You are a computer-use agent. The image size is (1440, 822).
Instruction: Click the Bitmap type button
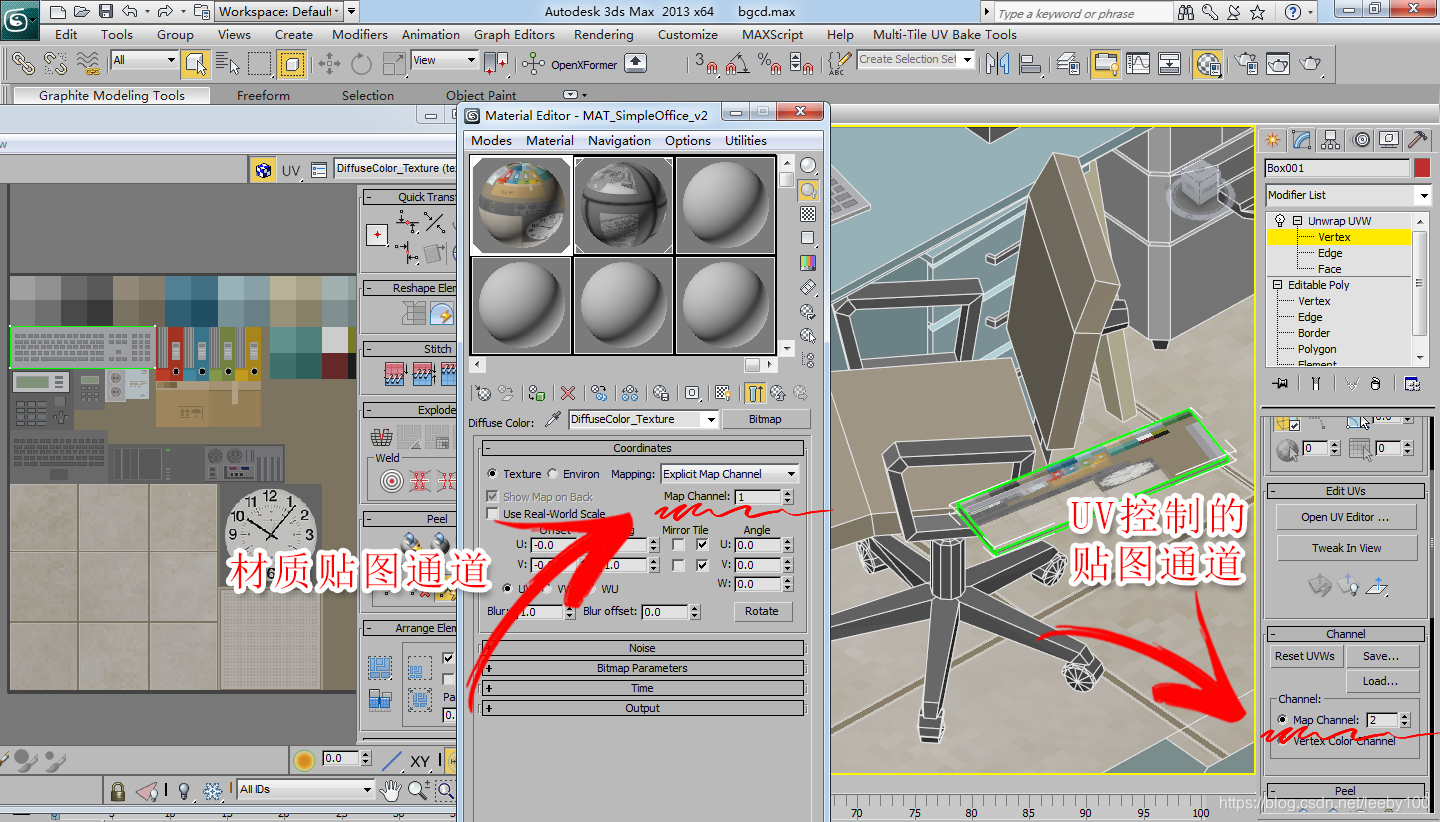765,419
